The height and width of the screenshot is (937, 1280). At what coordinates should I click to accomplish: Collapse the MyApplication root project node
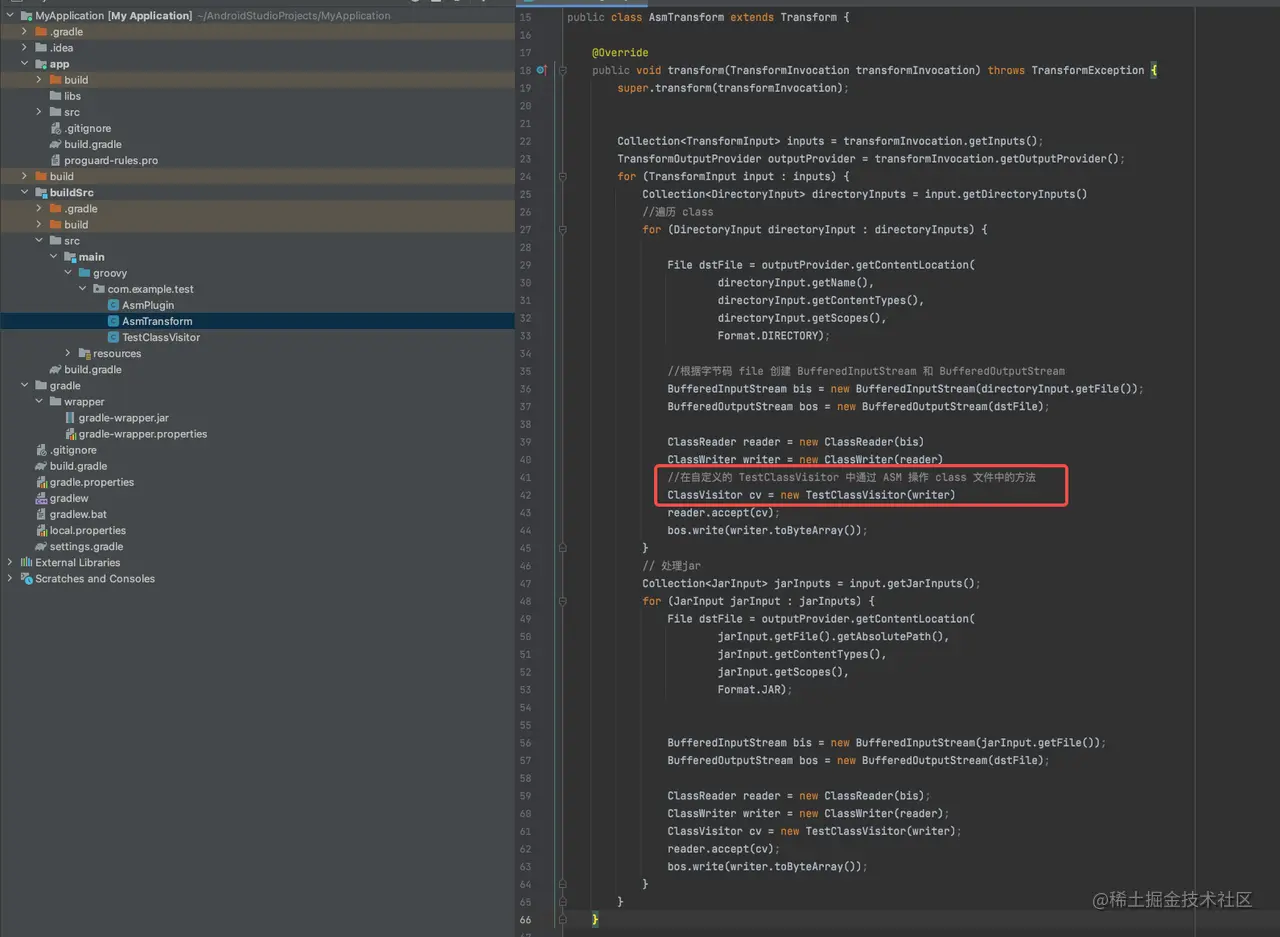10,16
